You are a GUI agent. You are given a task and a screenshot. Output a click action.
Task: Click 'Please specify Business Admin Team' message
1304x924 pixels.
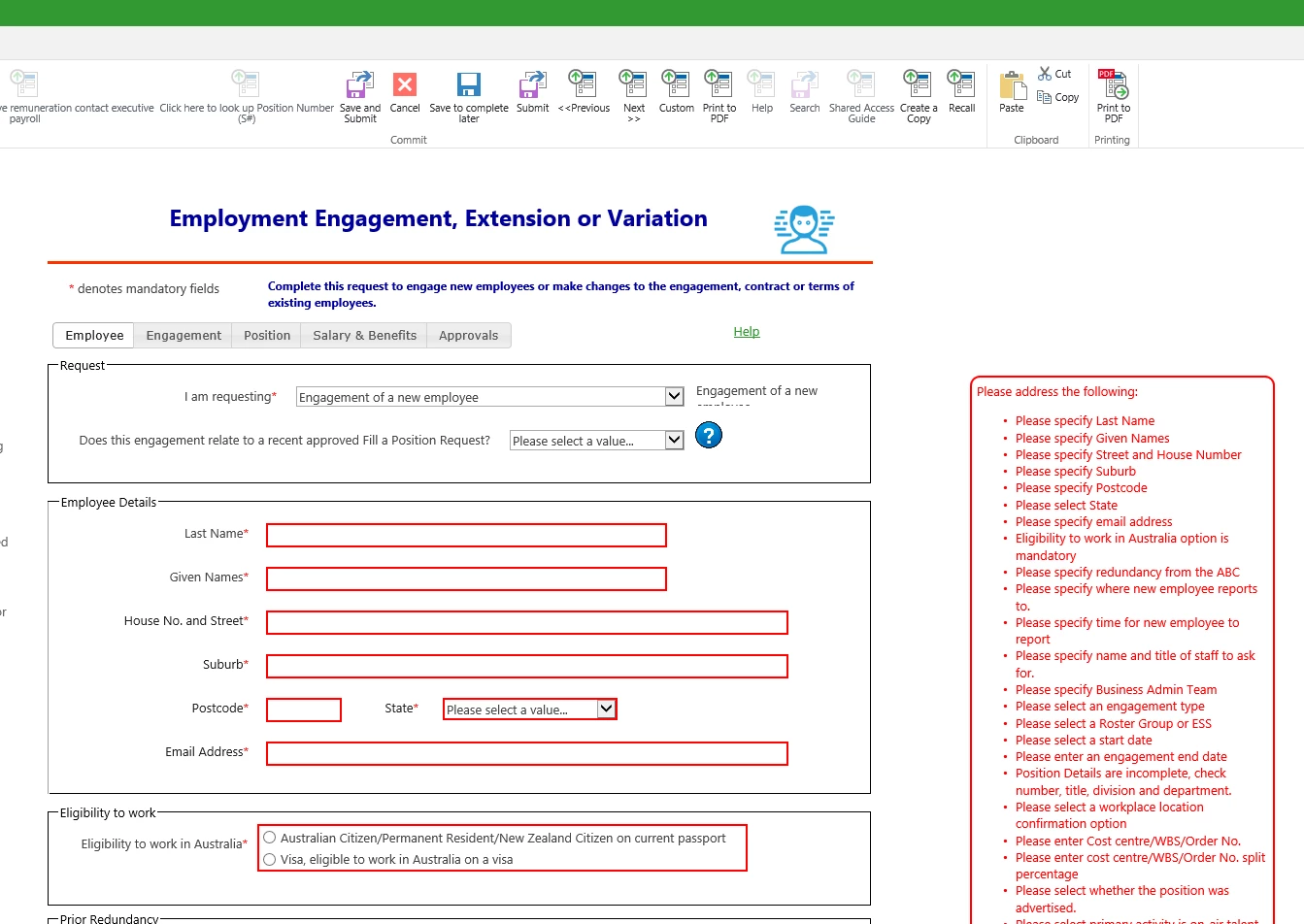pyautogui.click(x=1116, y=689)
